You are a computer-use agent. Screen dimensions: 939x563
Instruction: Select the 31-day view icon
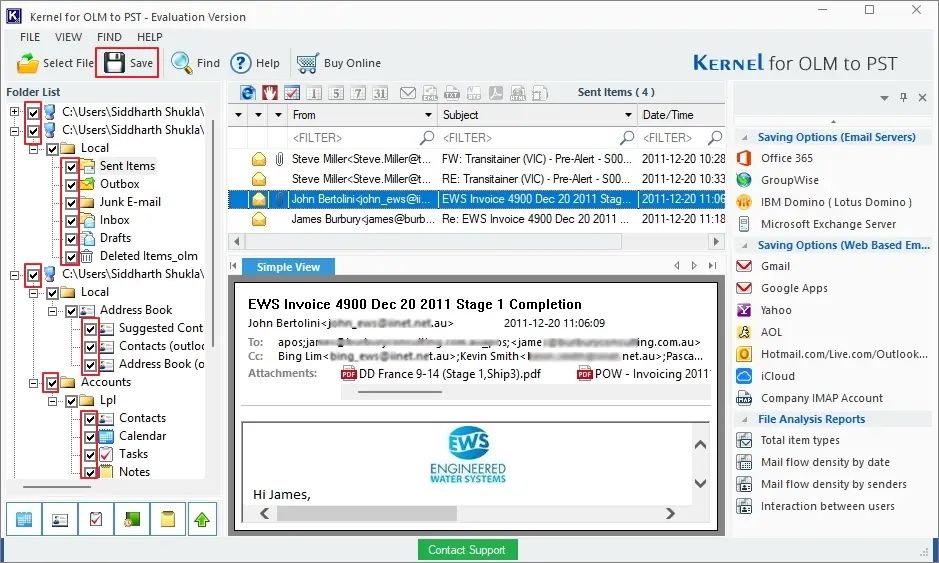(380, 93)
